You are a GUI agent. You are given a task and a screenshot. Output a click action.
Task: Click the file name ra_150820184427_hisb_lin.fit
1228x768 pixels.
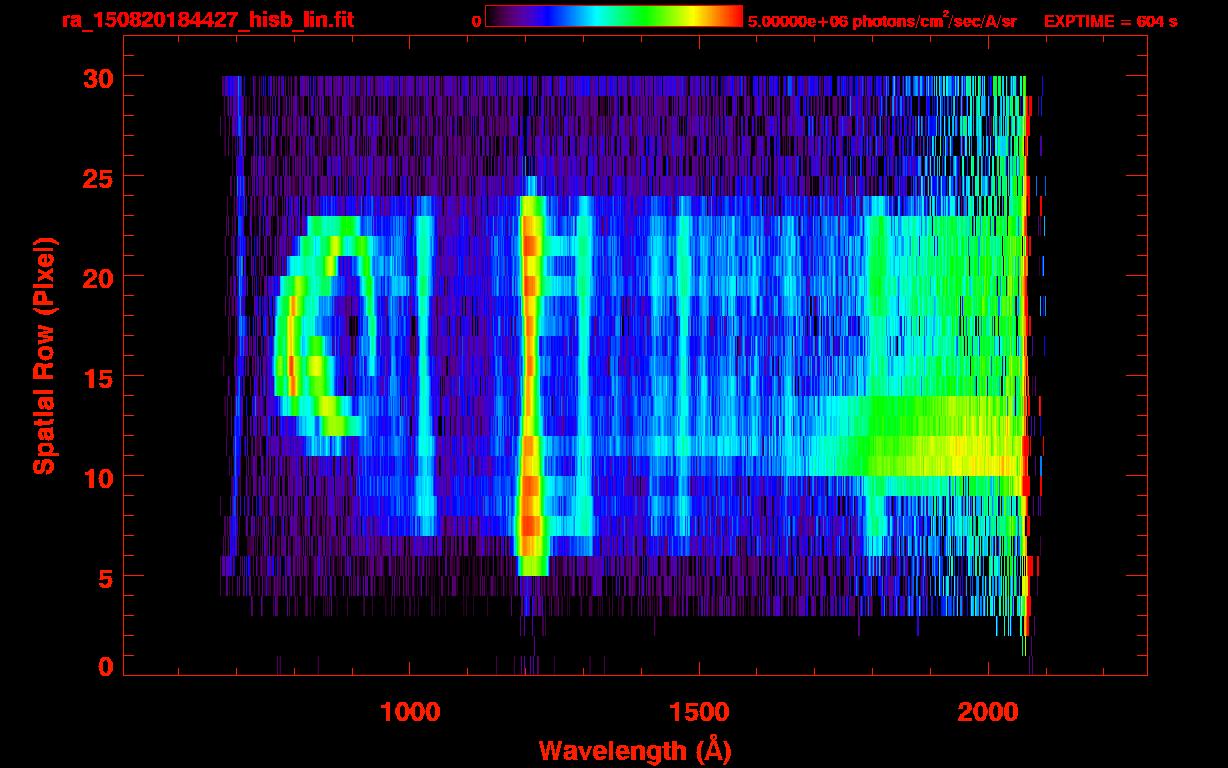tap(207, 20)
